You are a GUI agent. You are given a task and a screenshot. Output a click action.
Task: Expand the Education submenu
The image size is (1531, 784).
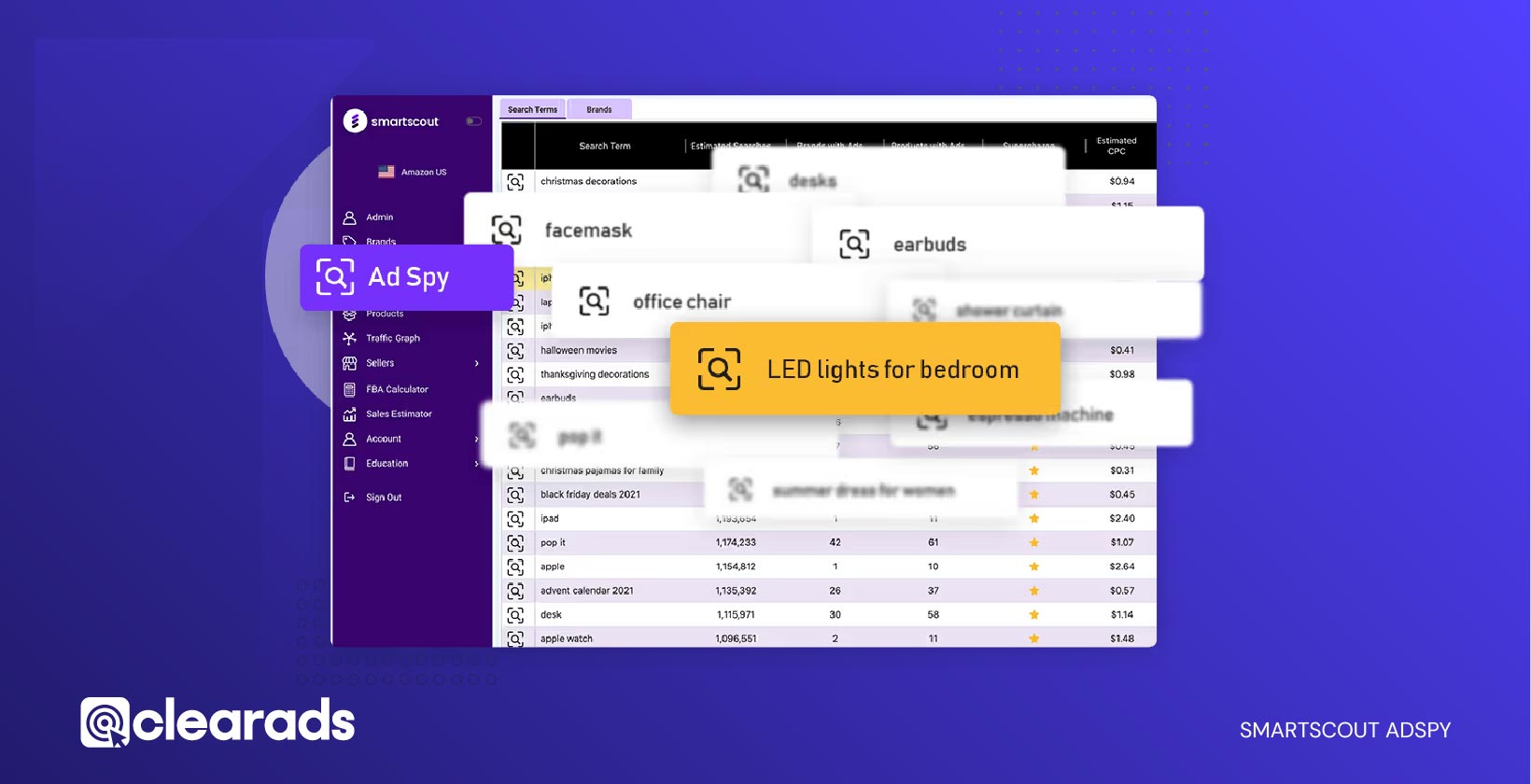[476, 464]
